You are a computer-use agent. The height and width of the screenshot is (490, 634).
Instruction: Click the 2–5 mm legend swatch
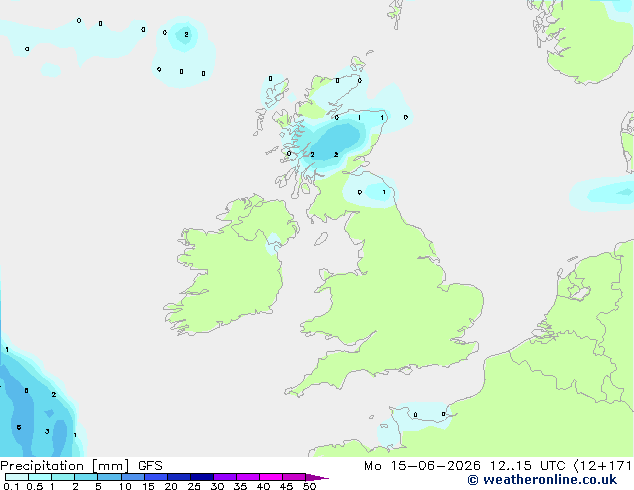(86, 477)
